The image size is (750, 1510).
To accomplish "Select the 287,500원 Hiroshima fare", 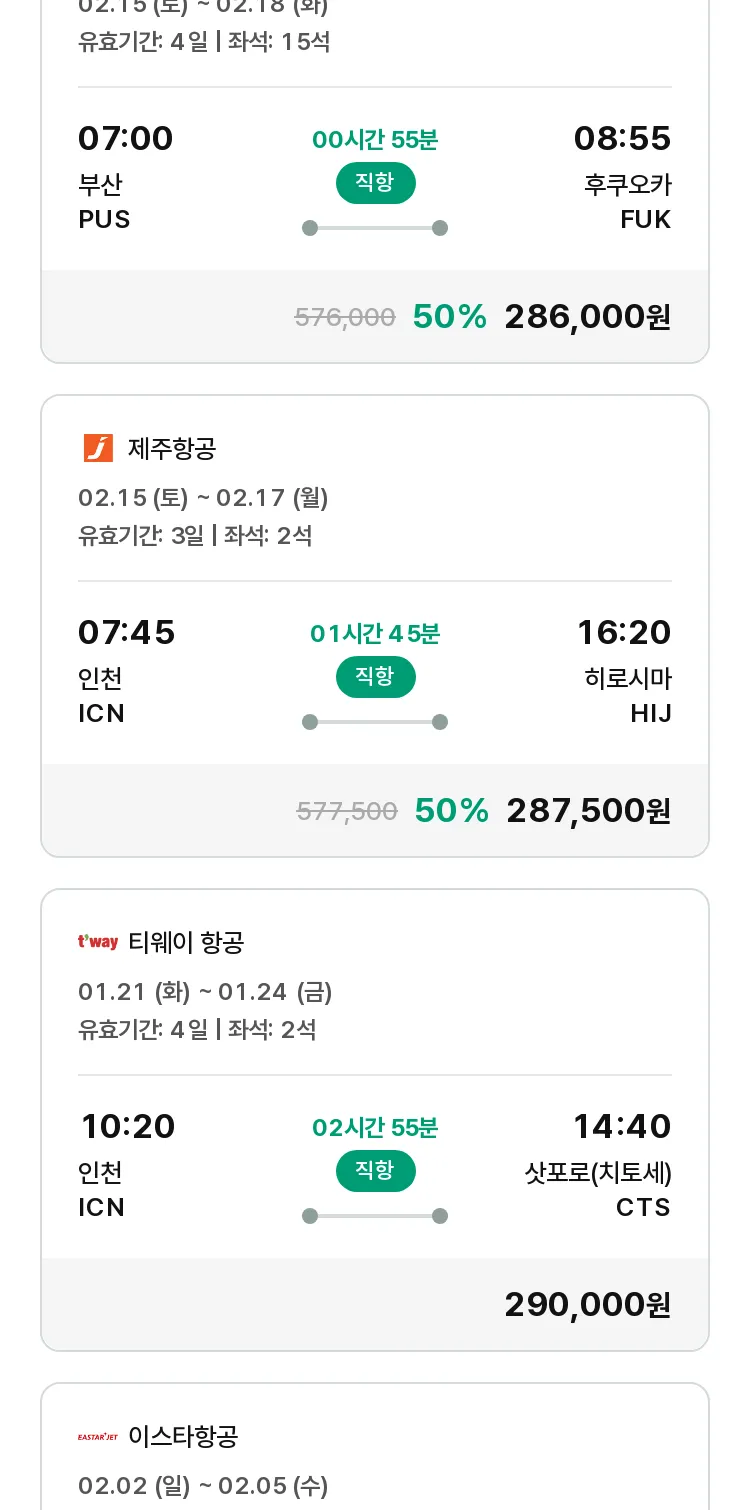I will click(x=588, y=811).
